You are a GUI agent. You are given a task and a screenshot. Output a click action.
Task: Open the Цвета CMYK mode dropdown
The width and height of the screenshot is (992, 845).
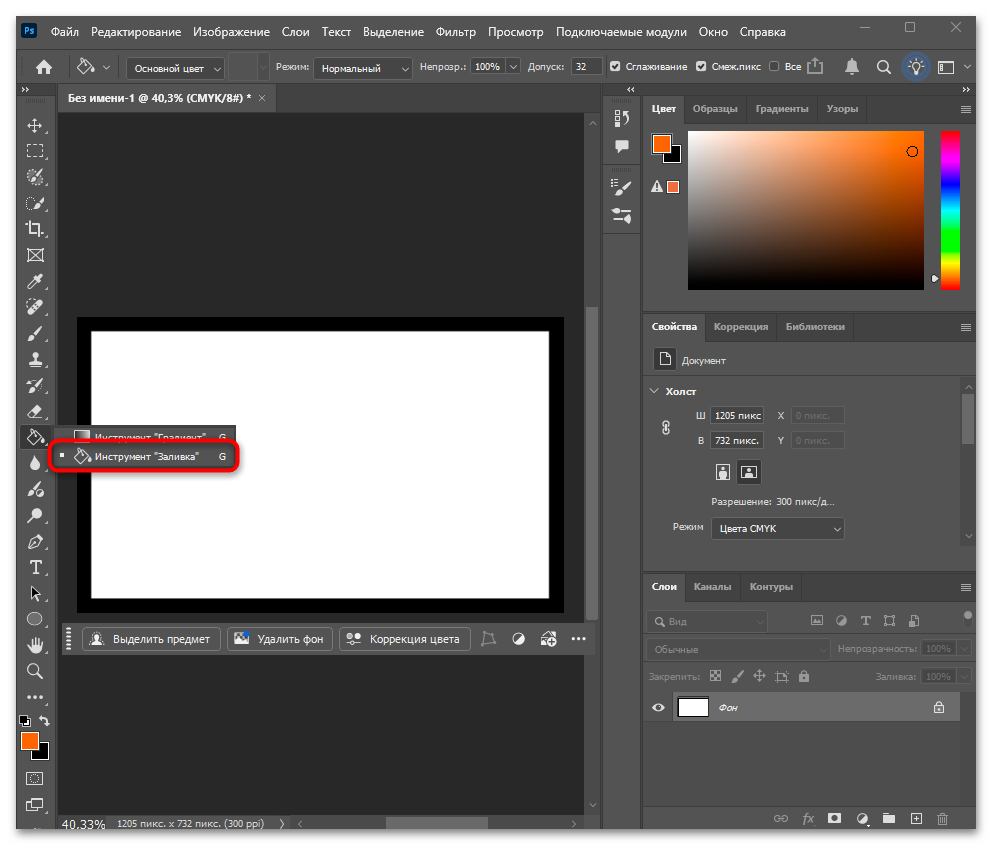click(778, 529)
